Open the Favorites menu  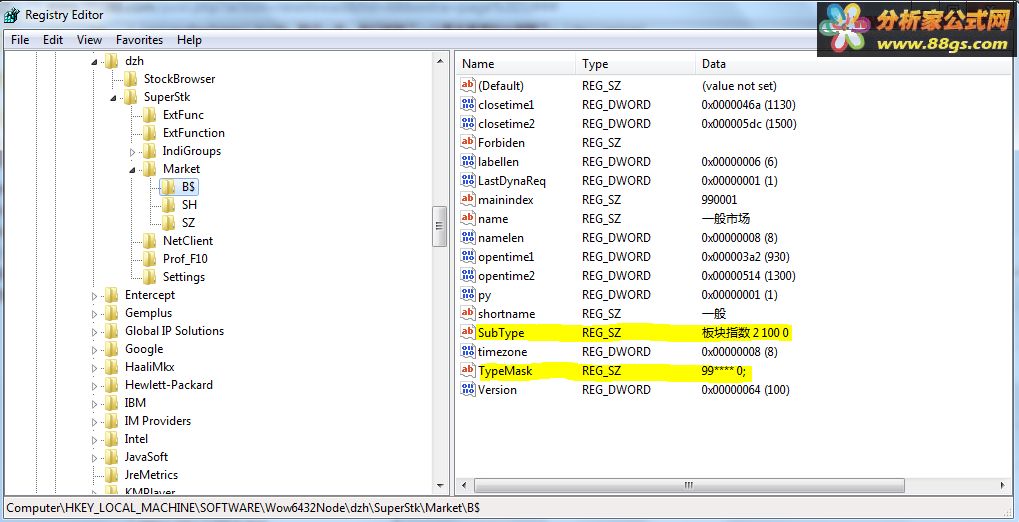point(139,40)
